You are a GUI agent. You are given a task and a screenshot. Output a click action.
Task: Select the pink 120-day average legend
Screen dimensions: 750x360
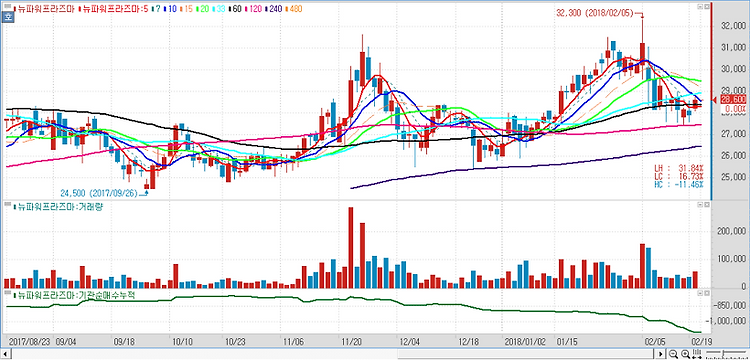tap(253, 9)
